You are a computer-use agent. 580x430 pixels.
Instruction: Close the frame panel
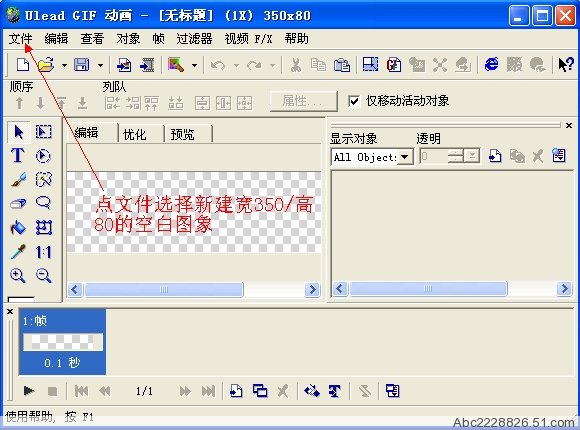pyautogui.click(x=10, y=312)
